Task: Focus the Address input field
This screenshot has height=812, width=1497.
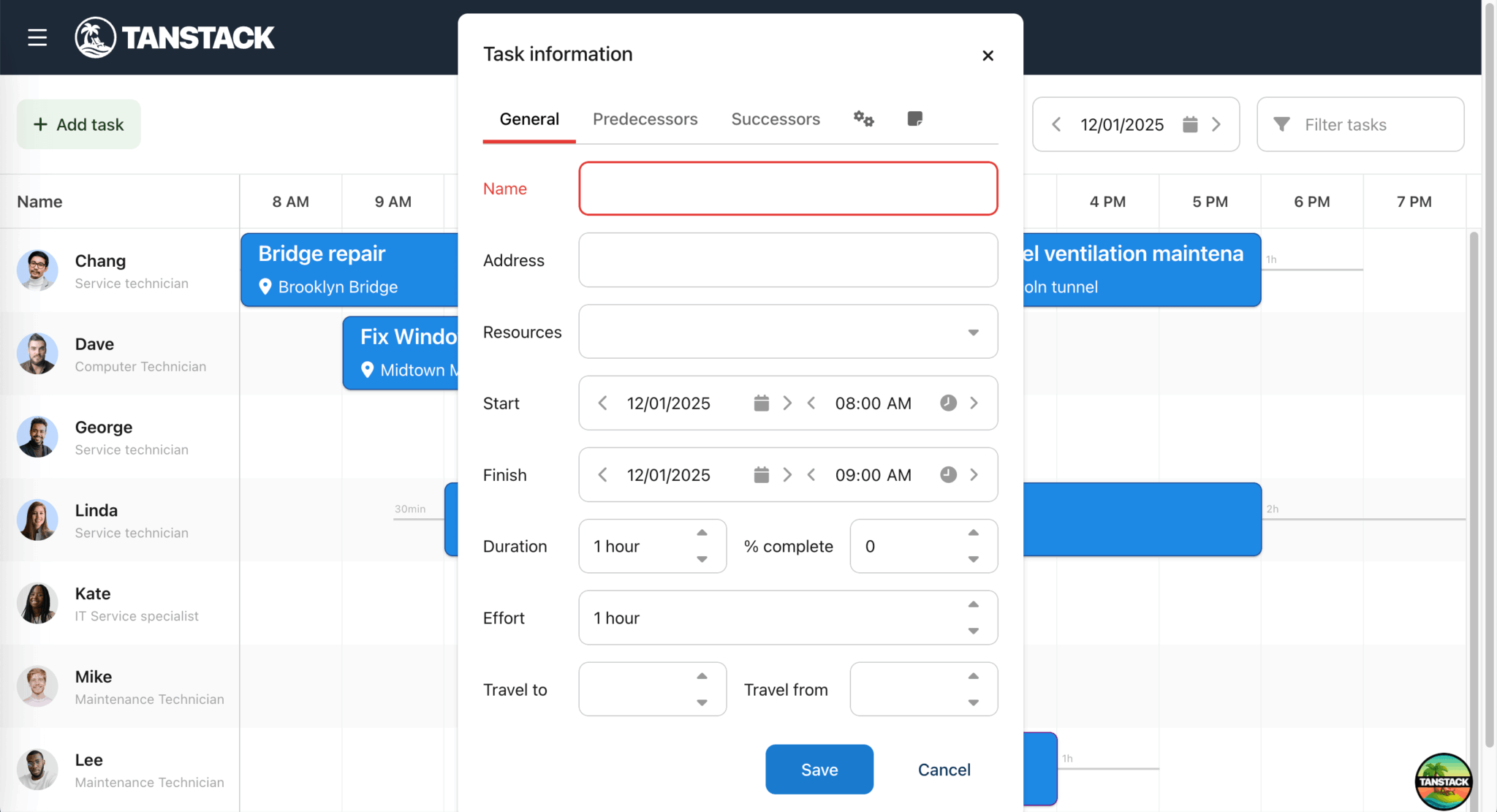Action: 787,260
